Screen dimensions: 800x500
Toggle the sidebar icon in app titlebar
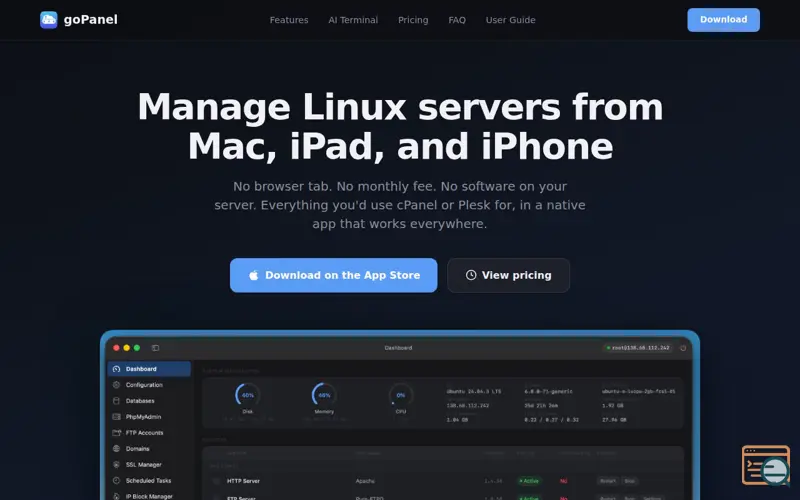tap(156, 348)
